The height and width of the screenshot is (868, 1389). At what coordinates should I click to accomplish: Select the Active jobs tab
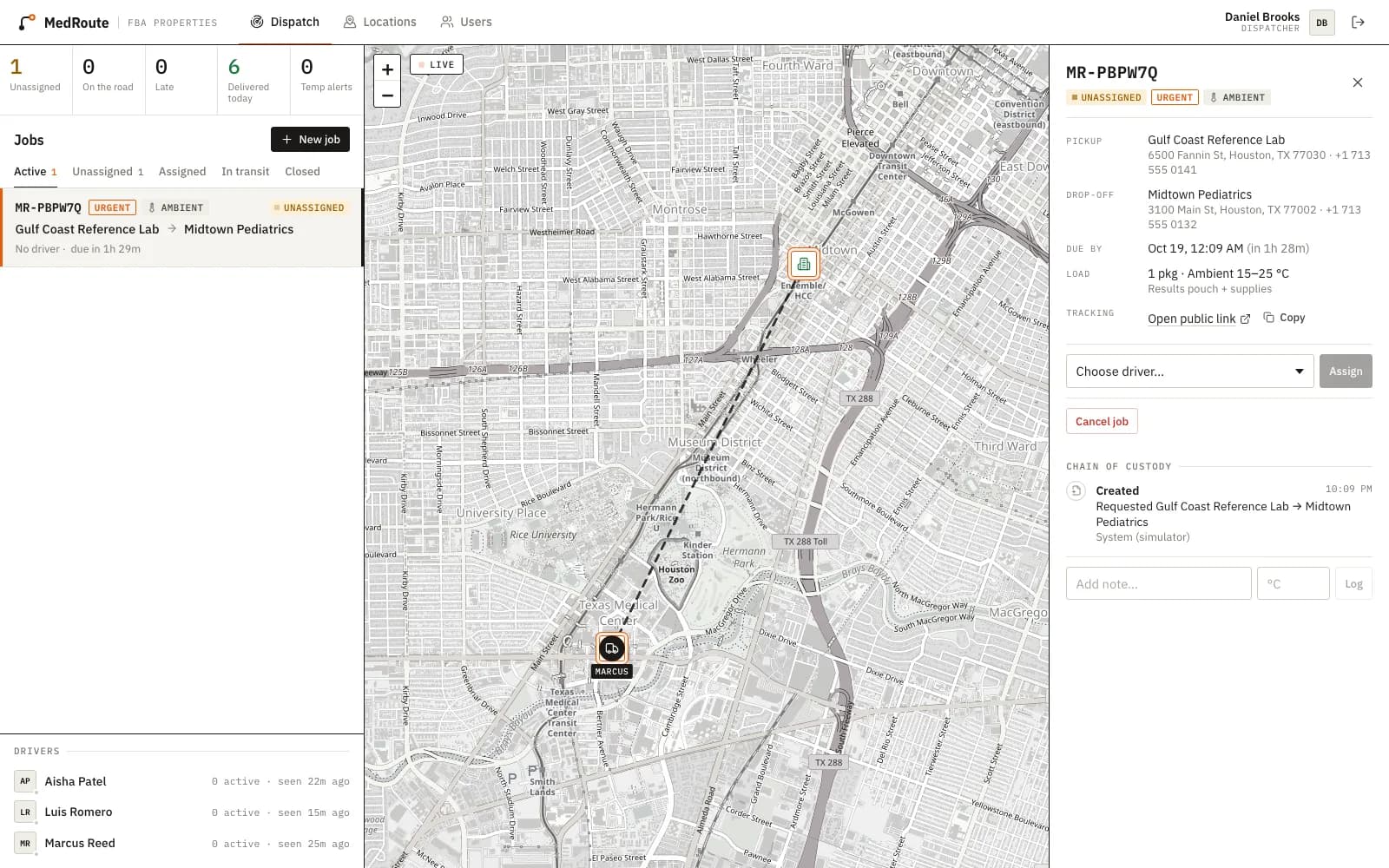click(x=36, y=172)
